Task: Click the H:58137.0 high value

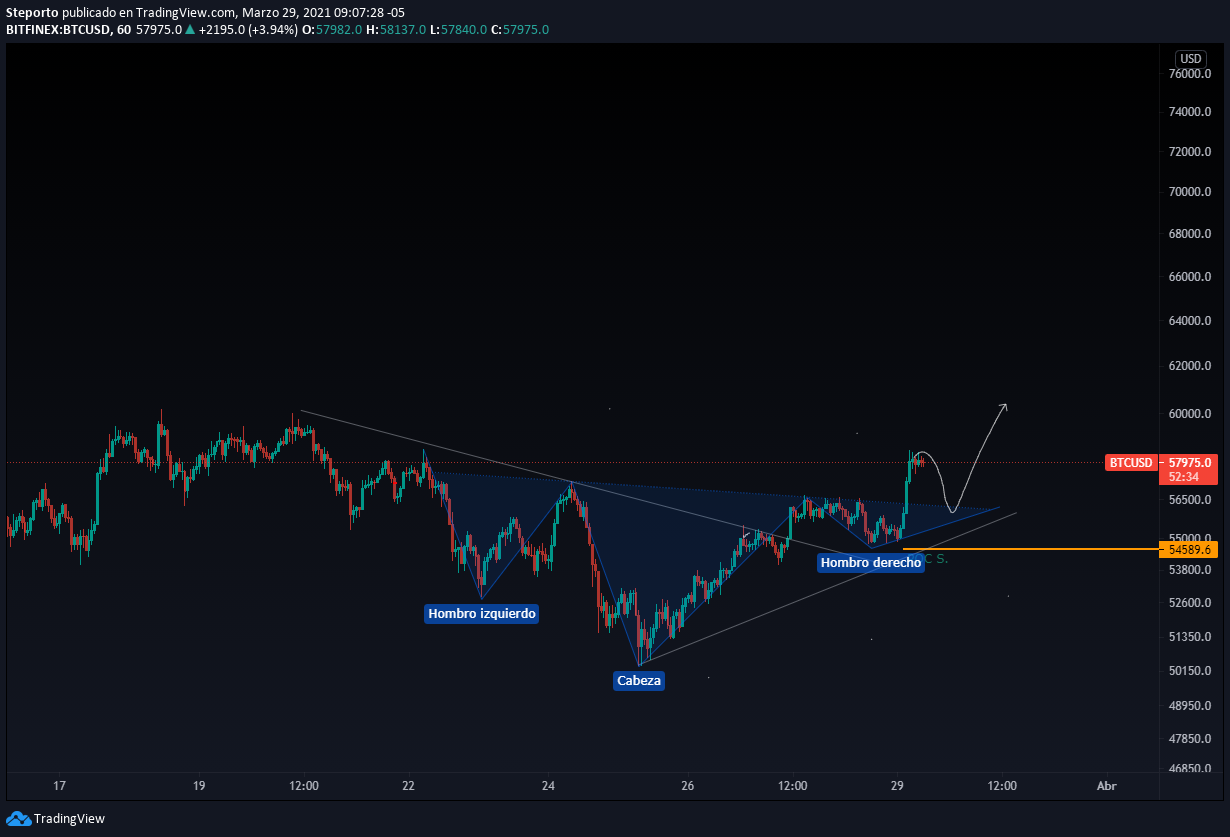Action: 396,30
